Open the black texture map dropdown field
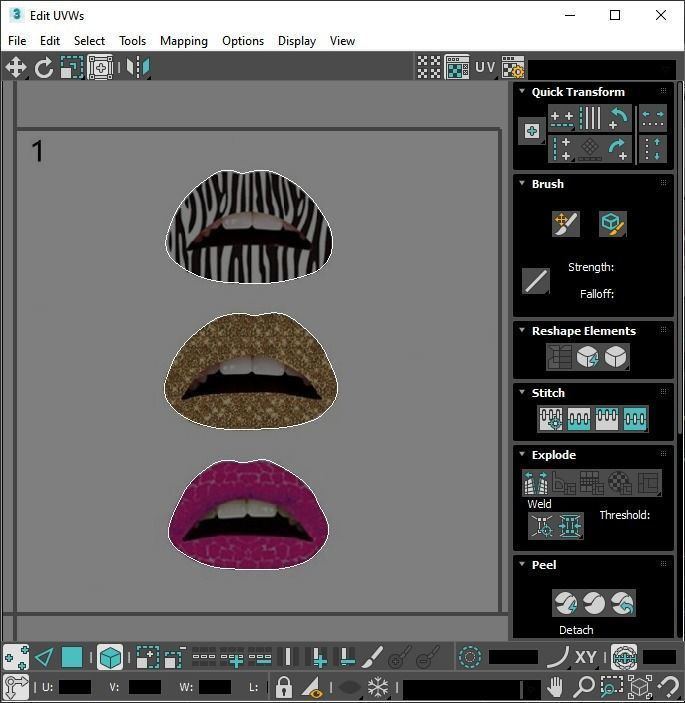 (x=602, y=69)
